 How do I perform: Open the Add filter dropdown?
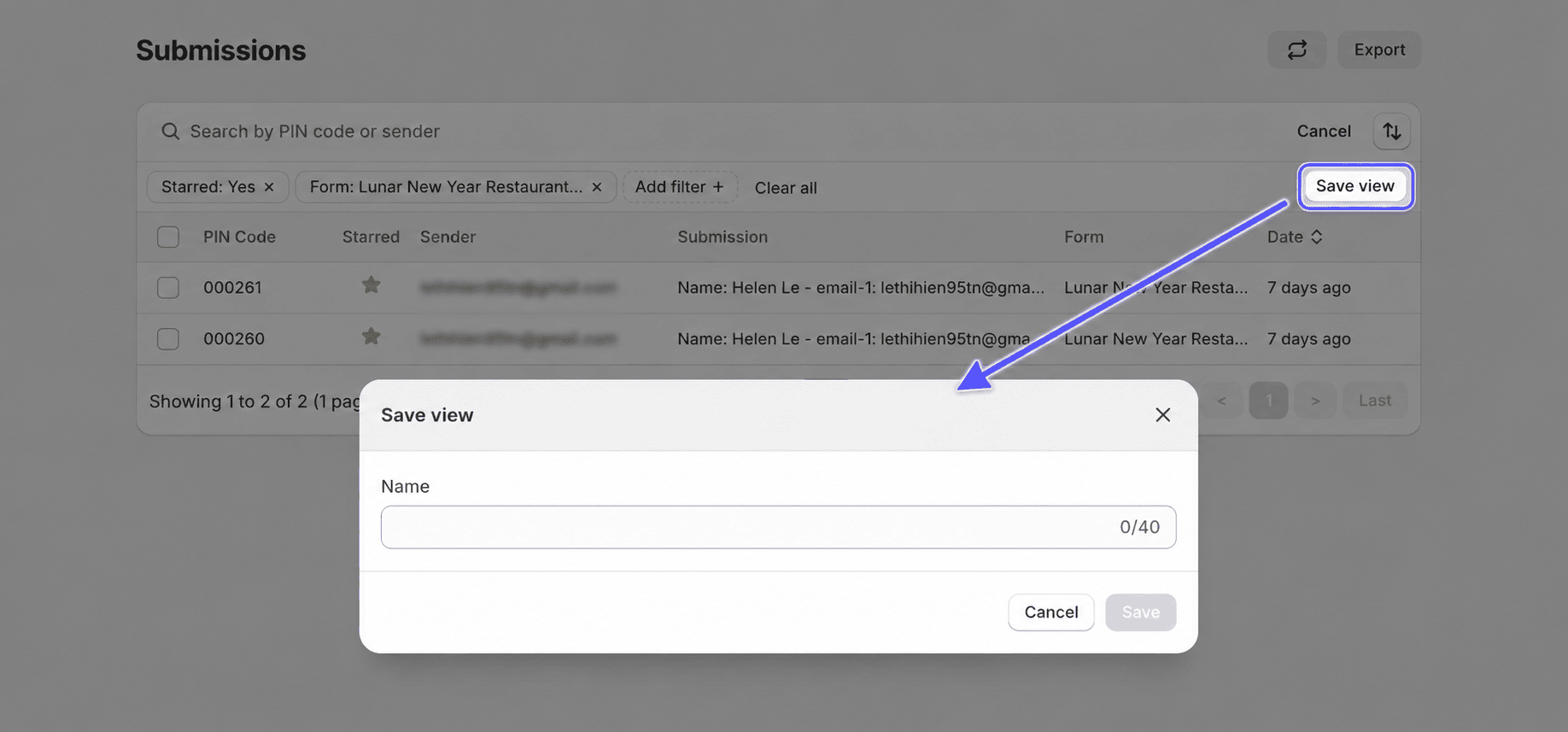click(x=680, y=187)
